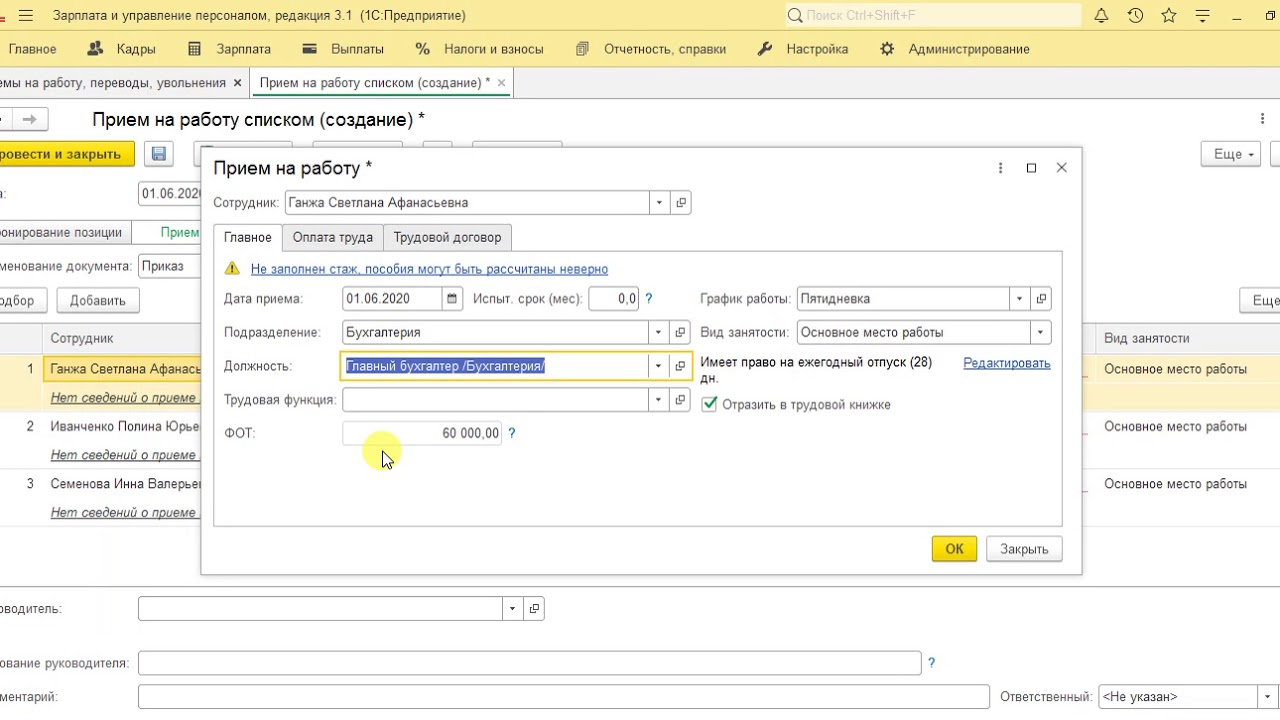Click the notifications bell icon
Screen dimensions: 1280x720
[1101, 16]
